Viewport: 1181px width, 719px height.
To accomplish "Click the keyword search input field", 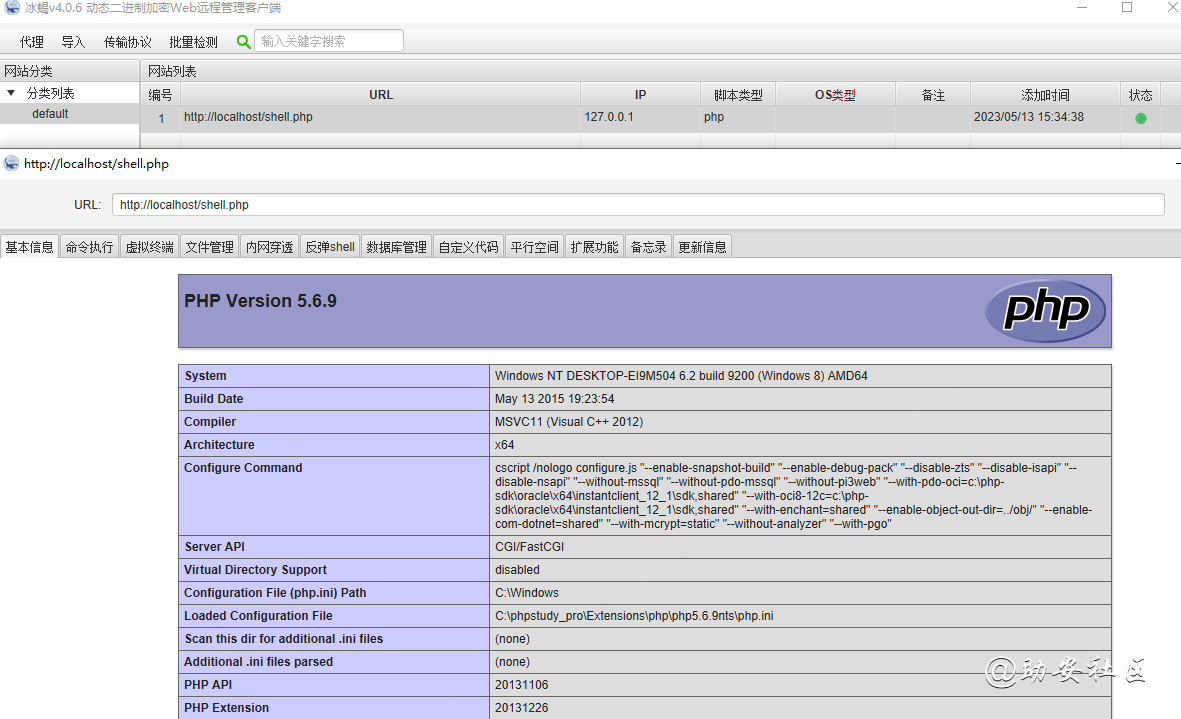I will [329, 41].
